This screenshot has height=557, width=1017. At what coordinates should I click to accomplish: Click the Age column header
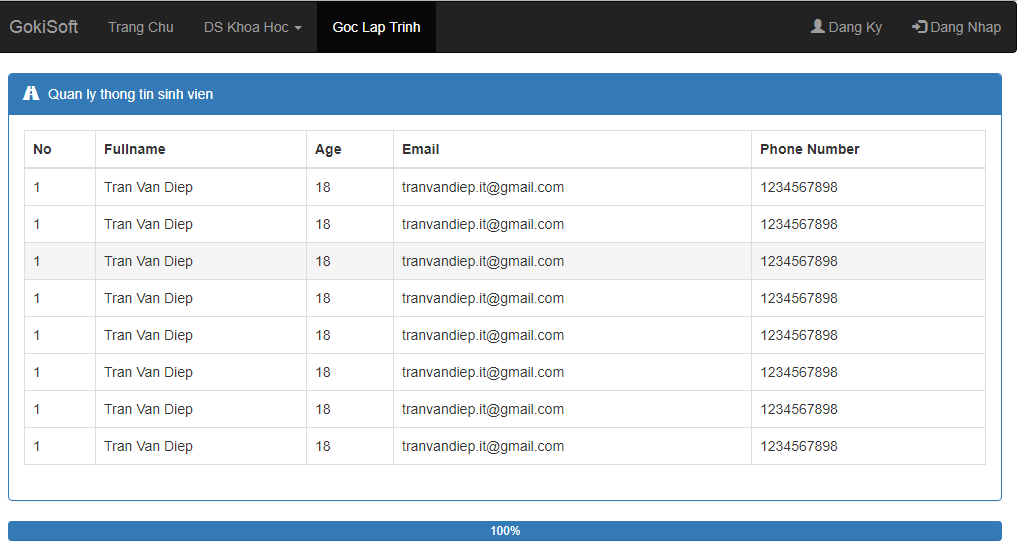pyautogui.click(x=328, y=149)
